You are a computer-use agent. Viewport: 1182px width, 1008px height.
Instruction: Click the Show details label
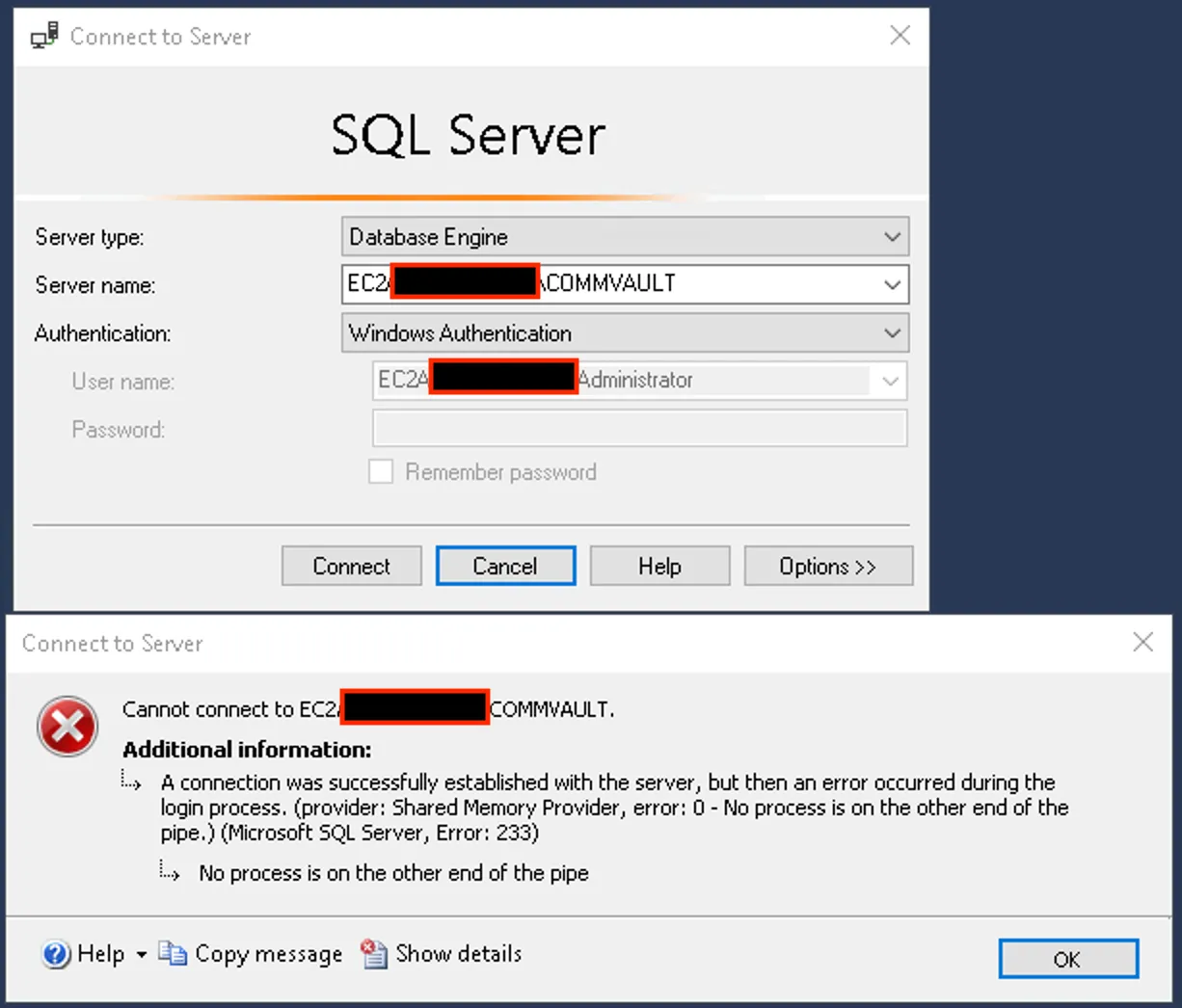click(459, 953)
